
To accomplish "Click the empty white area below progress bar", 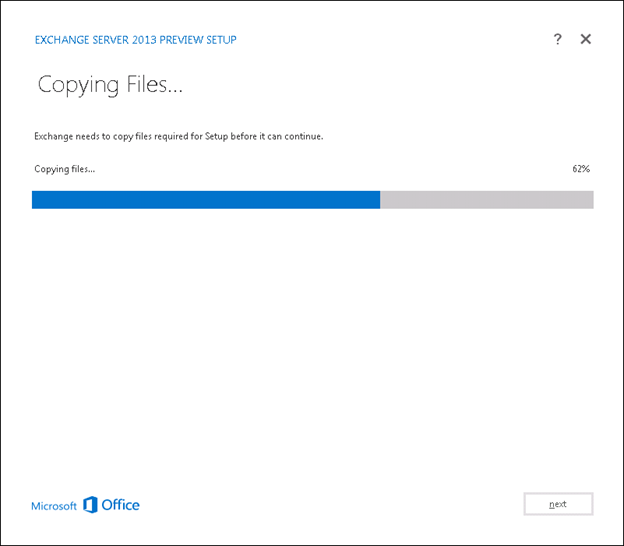I will pos(312,340).
